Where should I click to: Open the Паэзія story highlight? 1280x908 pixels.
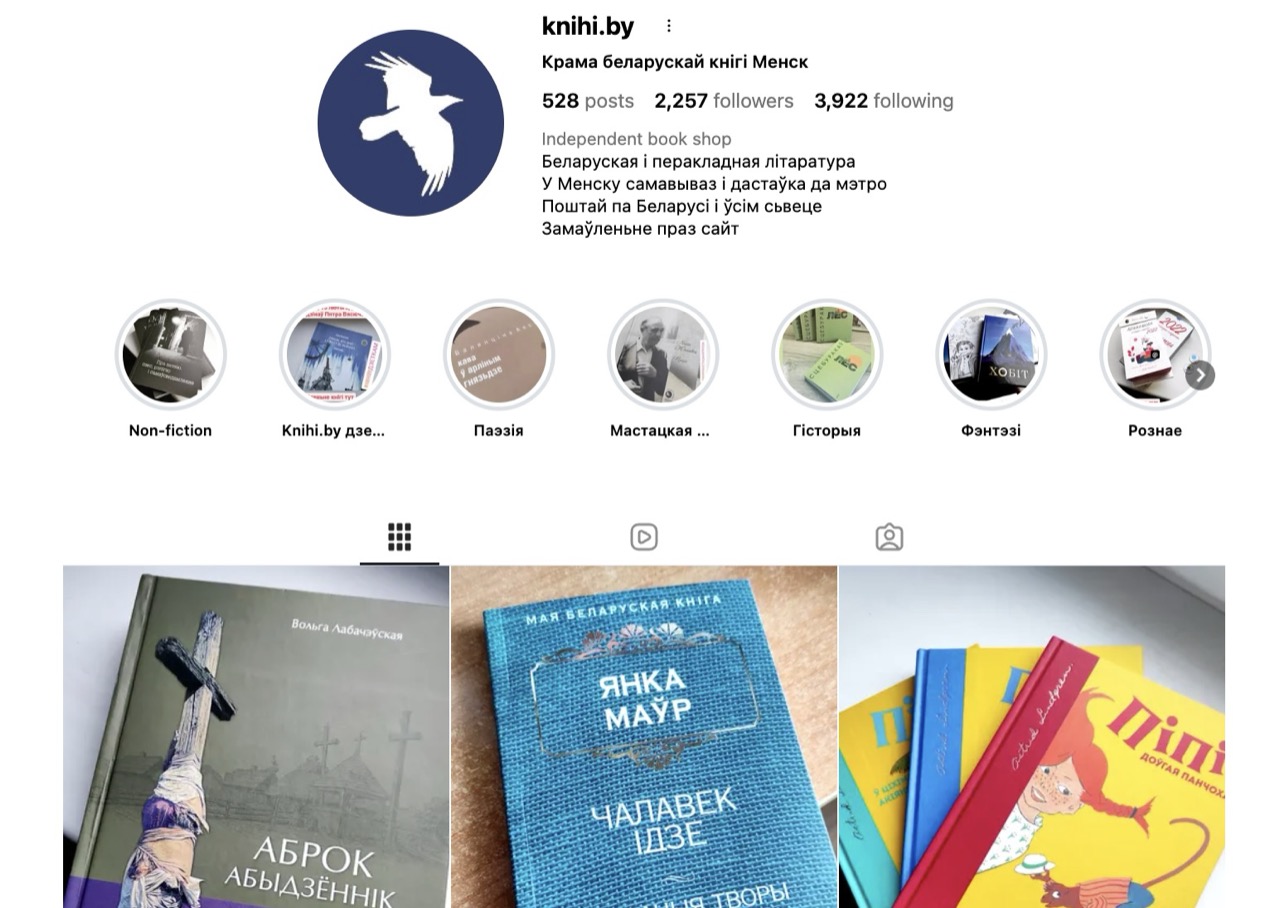499,355
